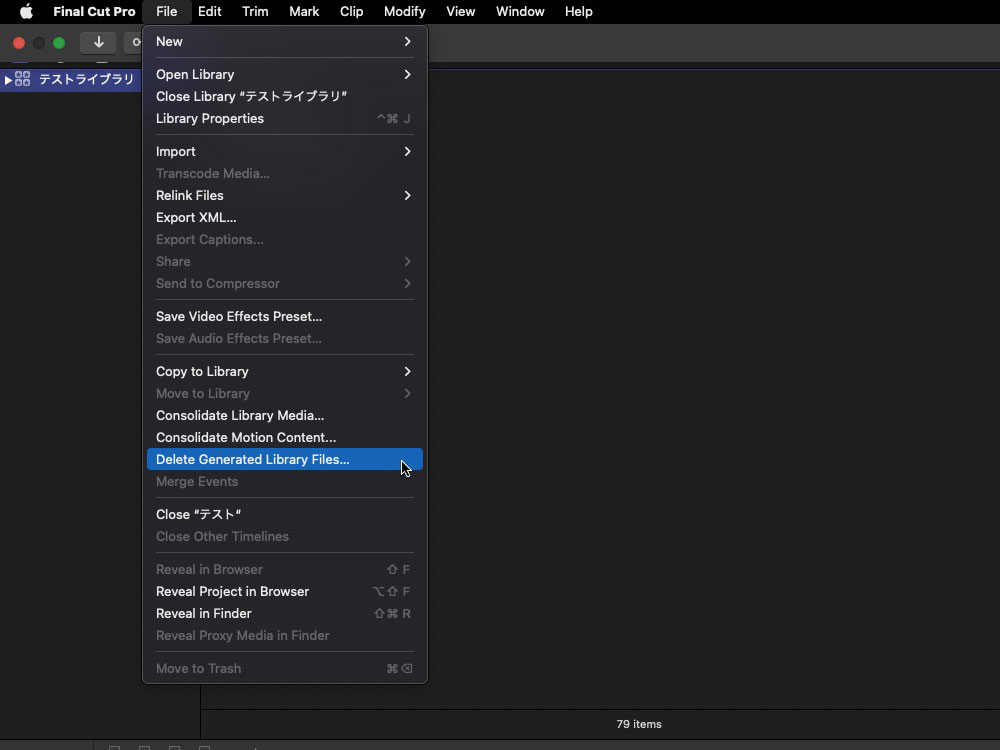
Task: Select Library Properties
Action: 284,119
